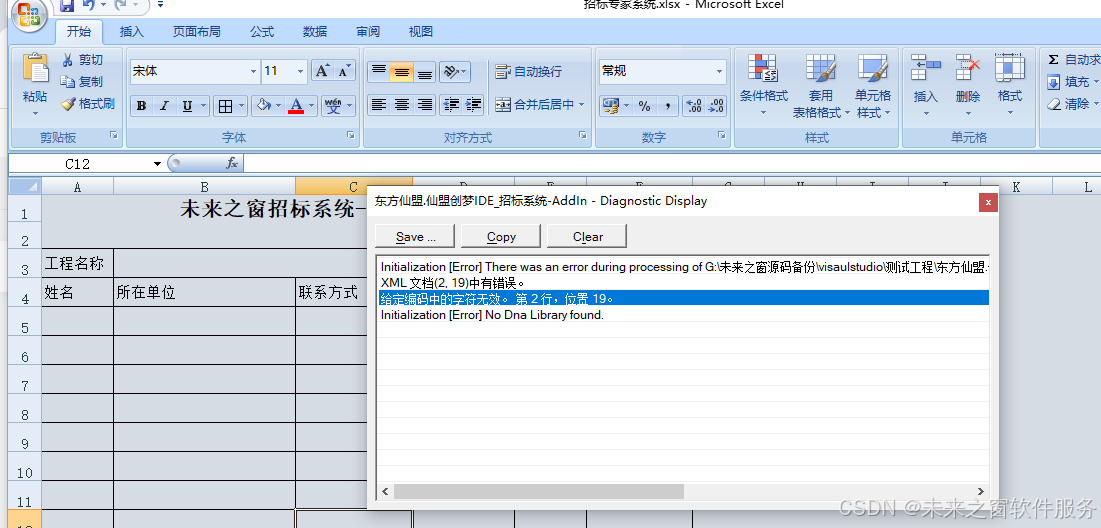This screenshot has width=1101, height=528.
Task: Click Format cells (格式) icon
Action: [x=1010, y=68]
